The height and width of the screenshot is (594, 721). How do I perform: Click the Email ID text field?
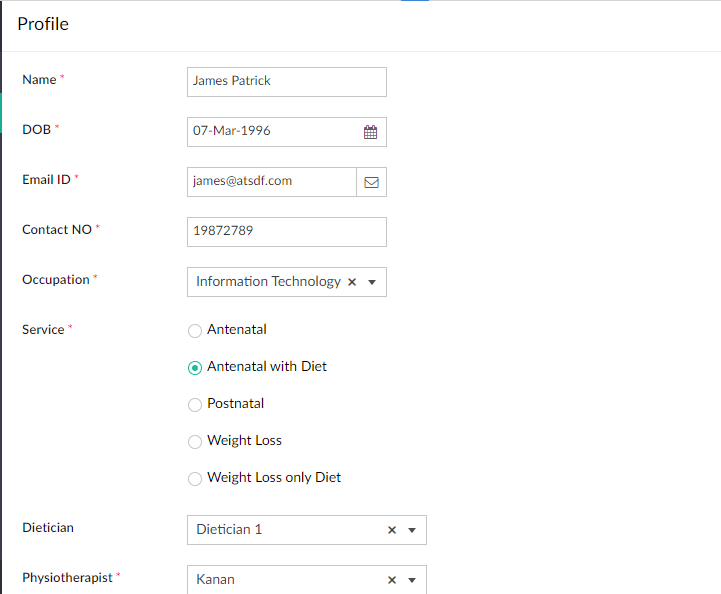(x=270, y=182)
